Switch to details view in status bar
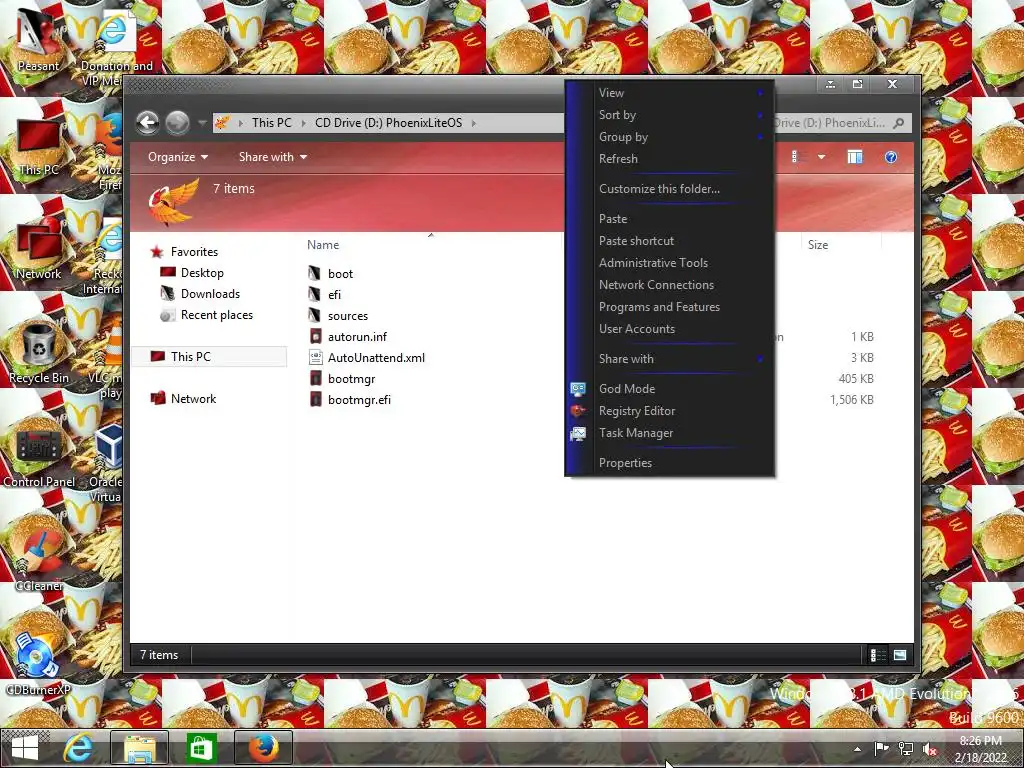 pos(878,655)
